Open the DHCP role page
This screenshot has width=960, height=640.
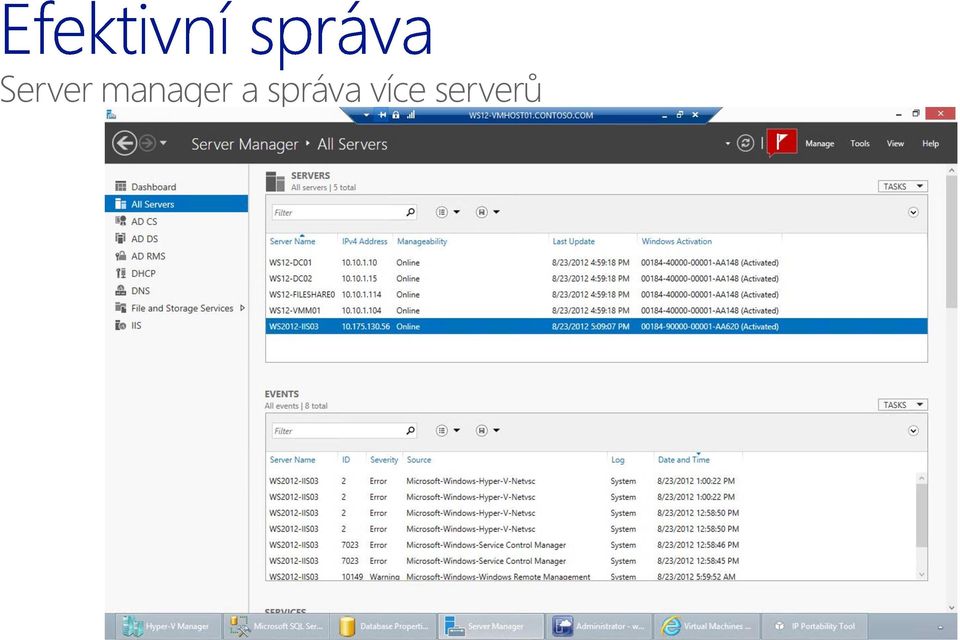pos(176,273)
